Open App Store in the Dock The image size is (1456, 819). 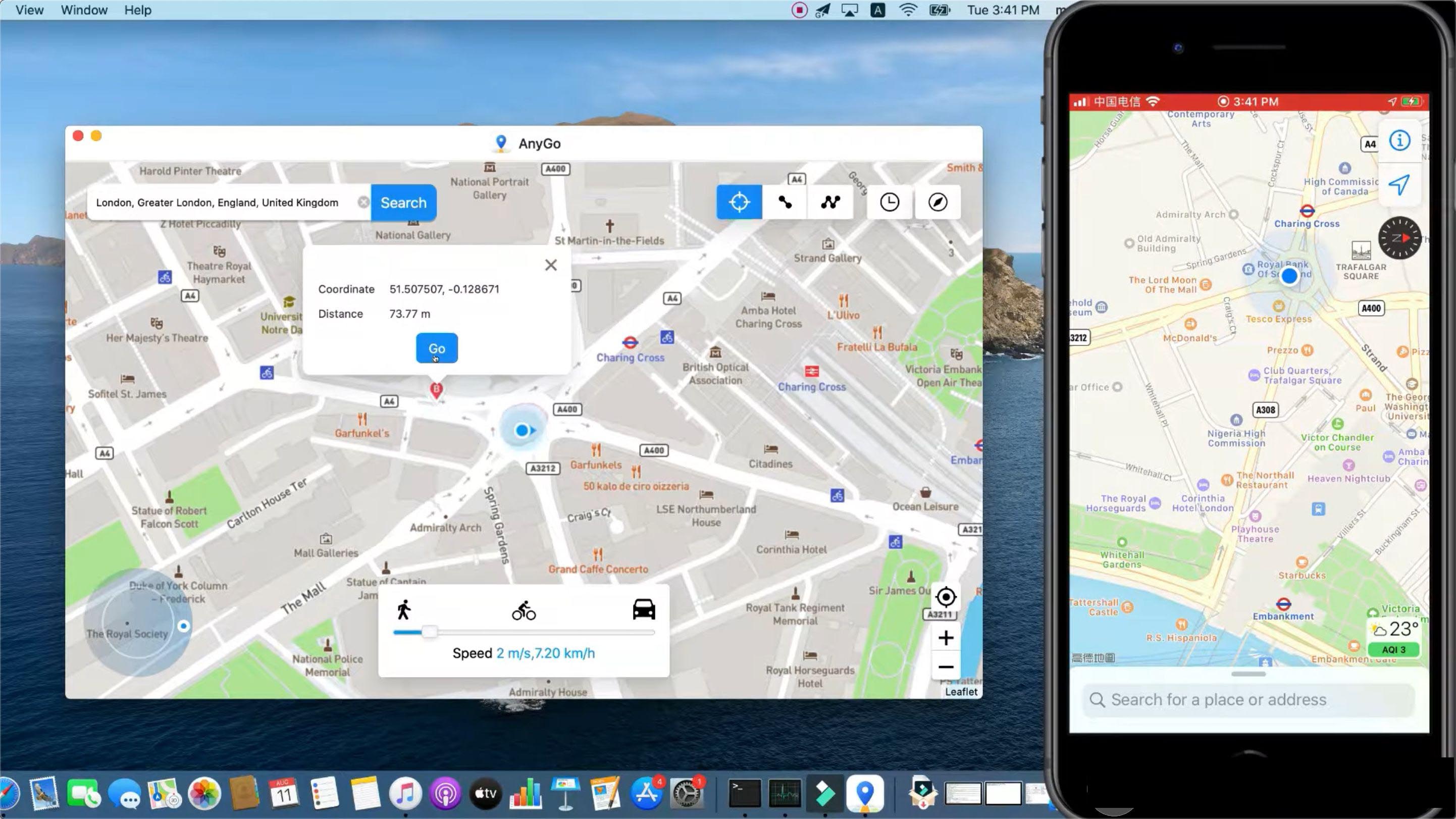(646, 793)
